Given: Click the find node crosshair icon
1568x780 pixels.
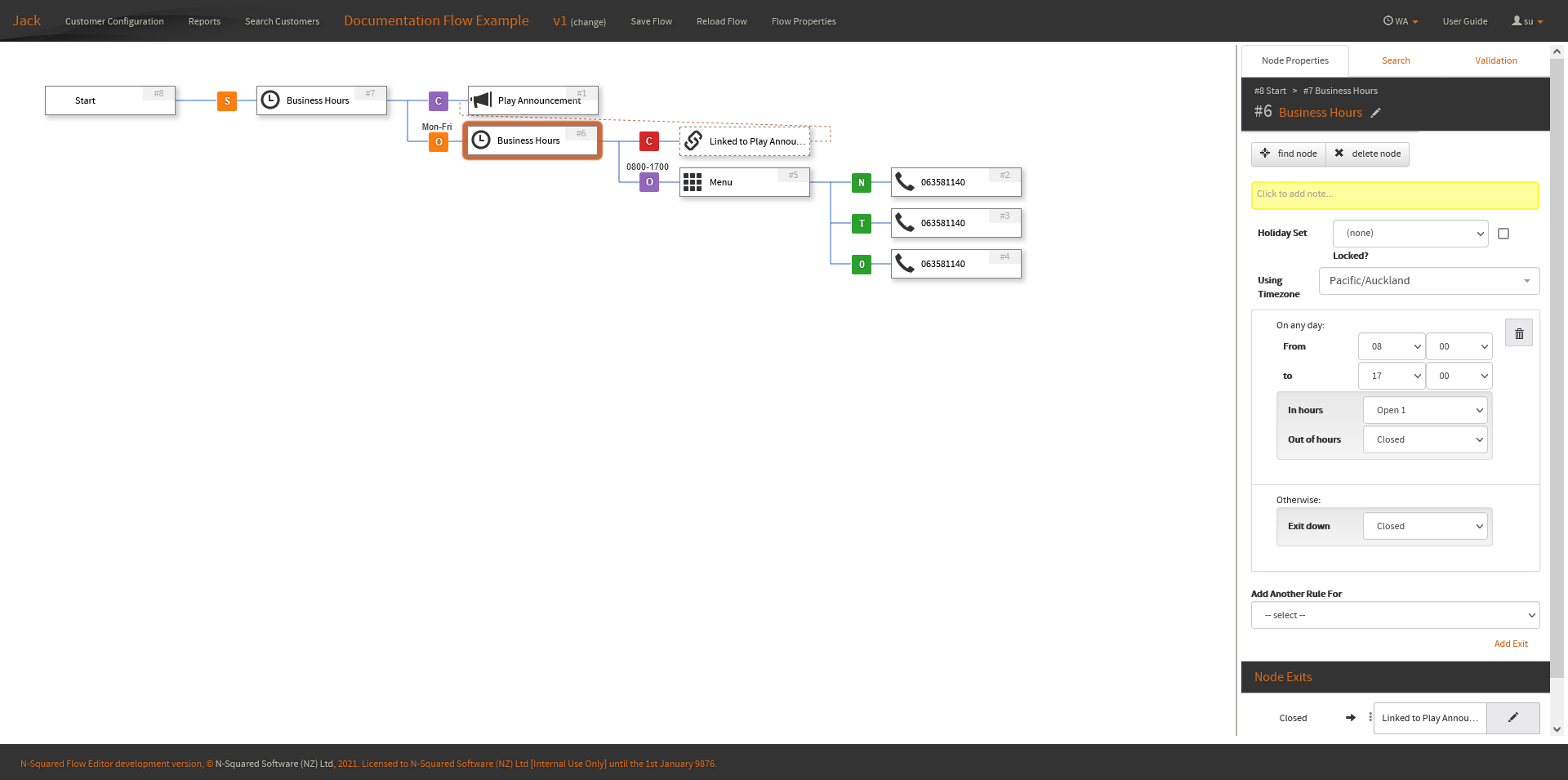Looking at the screenshot, I should pyautogui.click(x=1267, y=154).
